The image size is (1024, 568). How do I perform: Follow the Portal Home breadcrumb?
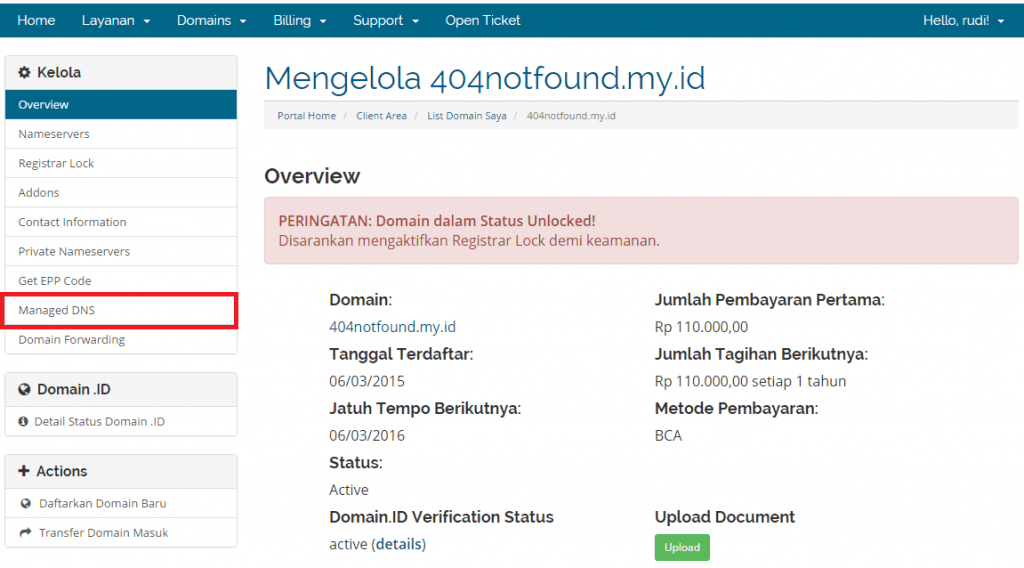coord(306,116)
